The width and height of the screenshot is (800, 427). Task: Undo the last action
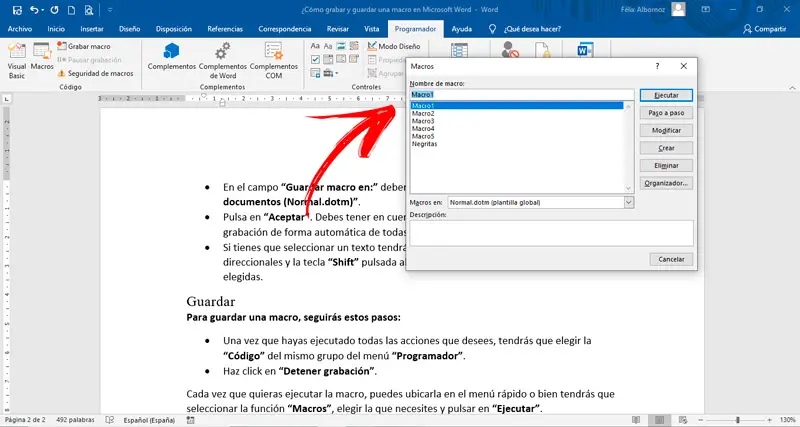[x=34, y=10]
